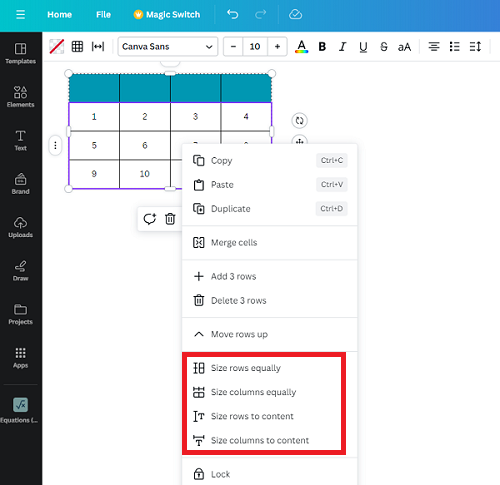Choose Delete 3 rows

(x=270, y=300)
